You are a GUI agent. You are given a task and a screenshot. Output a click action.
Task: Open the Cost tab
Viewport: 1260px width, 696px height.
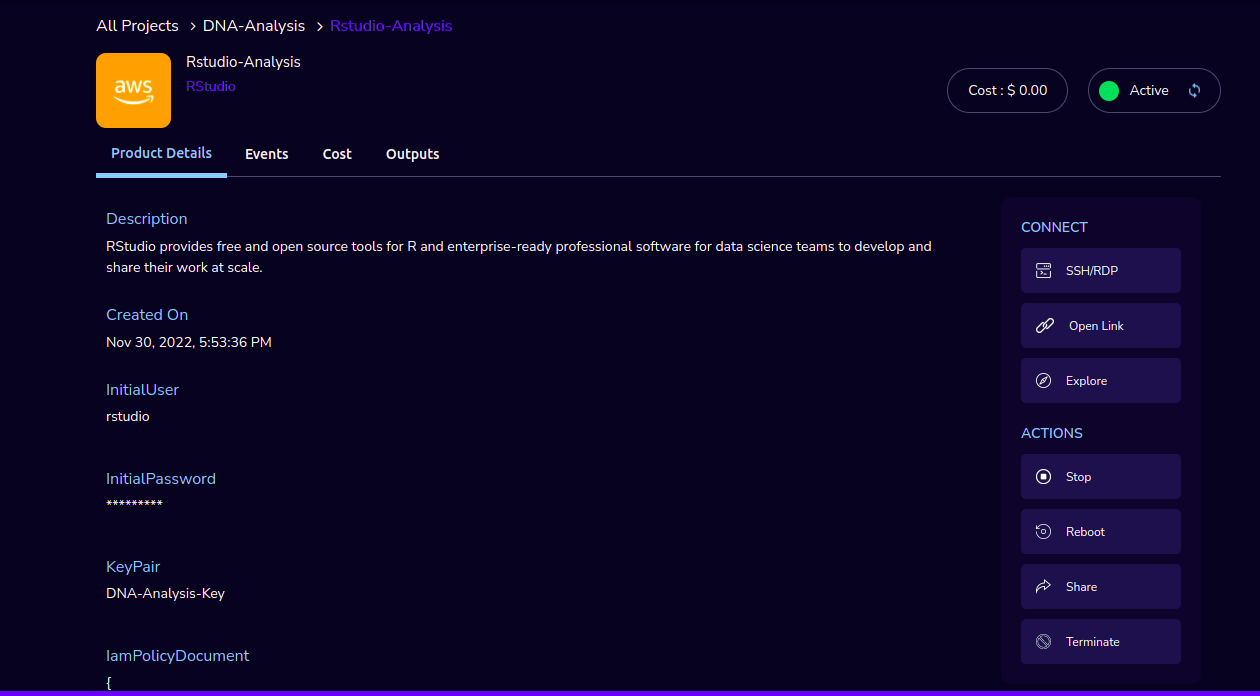(x=337, y=154)
